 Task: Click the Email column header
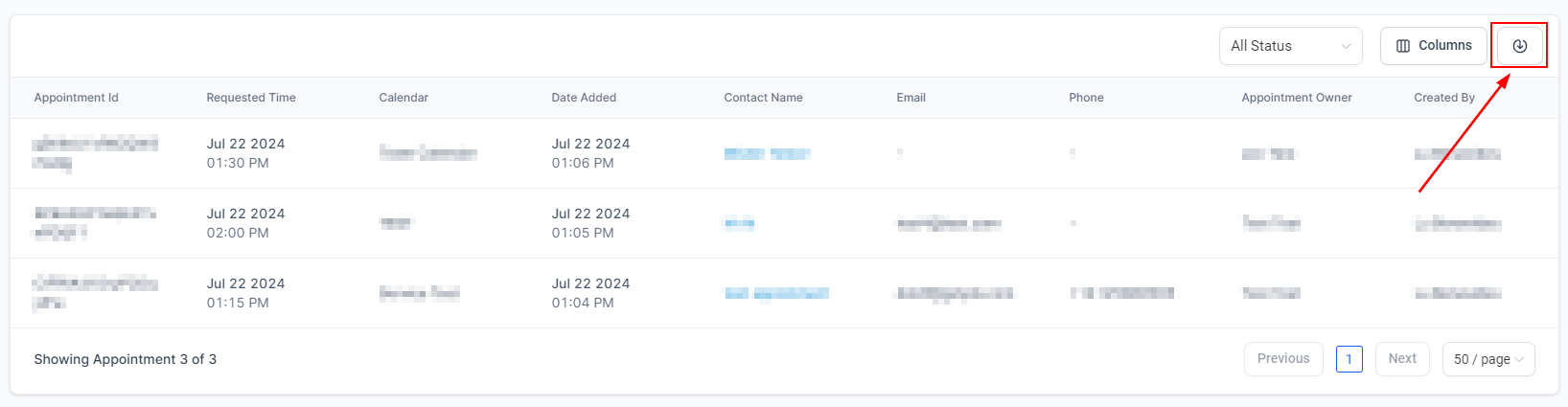(x=911, y=98)
